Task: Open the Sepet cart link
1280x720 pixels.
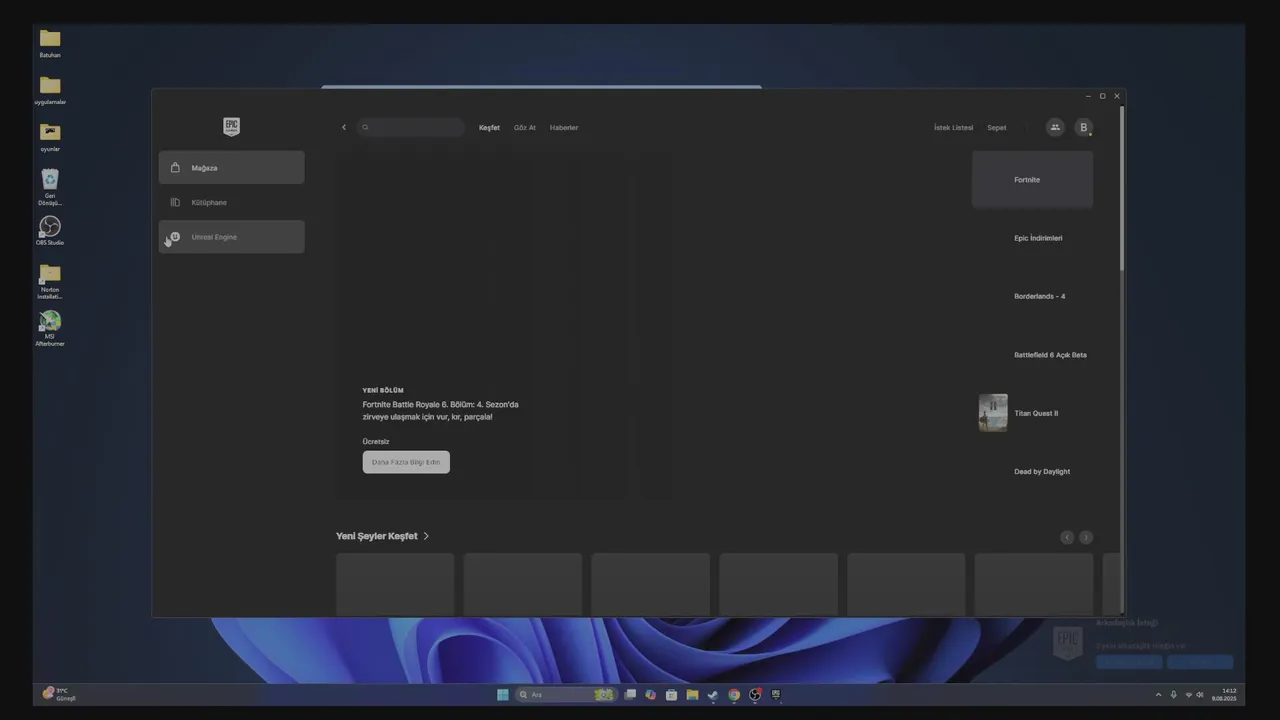Action: point(997,128)
